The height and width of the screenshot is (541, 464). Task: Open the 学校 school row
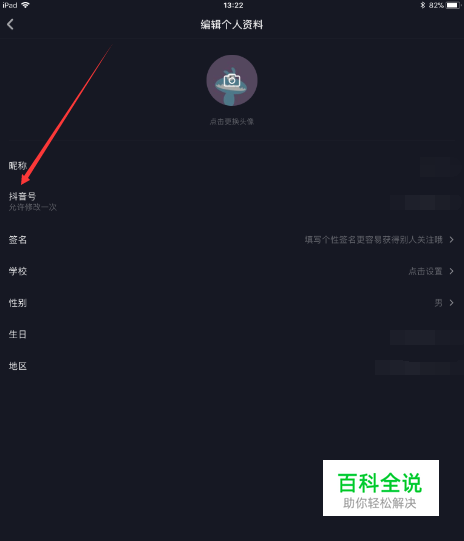click(x=232, y=271)
